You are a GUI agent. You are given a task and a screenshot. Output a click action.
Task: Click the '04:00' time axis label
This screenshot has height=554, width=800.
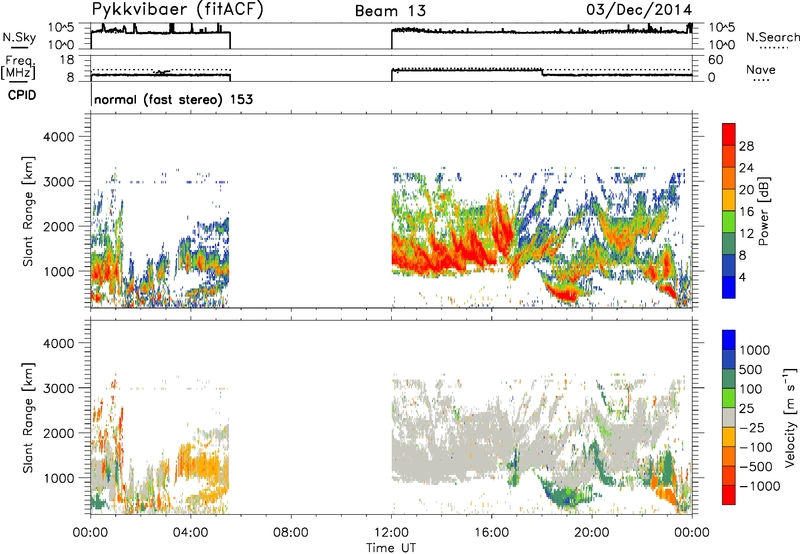(x=191, y=533)
